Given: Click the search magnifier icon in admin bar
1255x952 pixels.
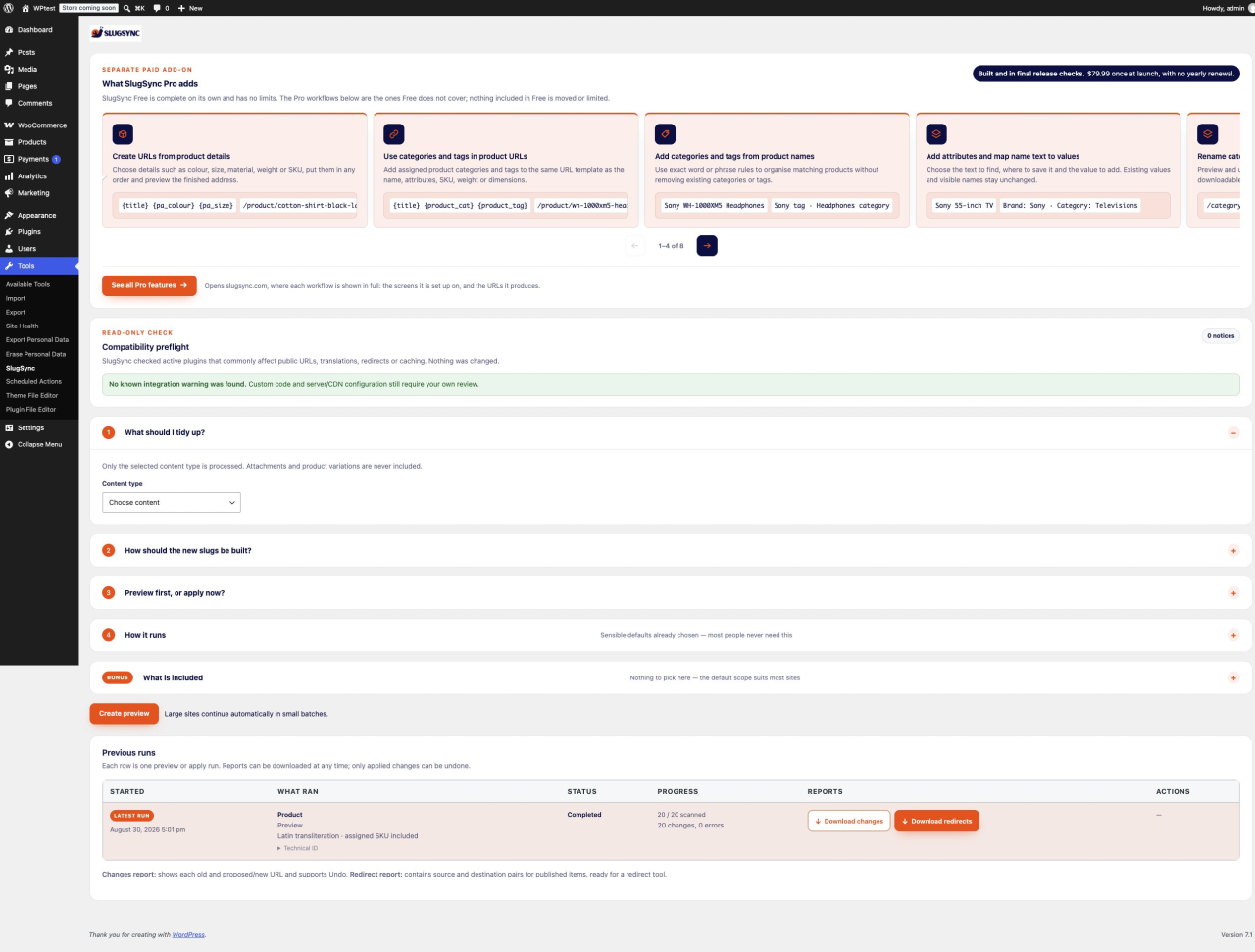Looking at the screenshot, I should [126, 8].
